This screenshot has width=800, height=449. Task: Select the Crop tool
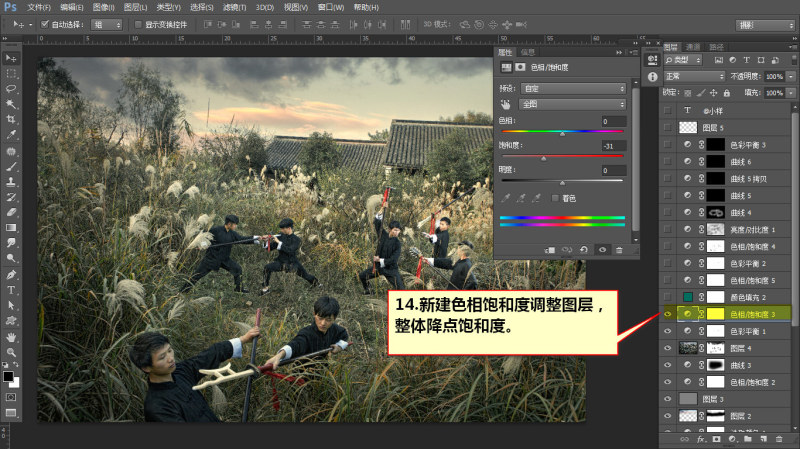point(11,119)
